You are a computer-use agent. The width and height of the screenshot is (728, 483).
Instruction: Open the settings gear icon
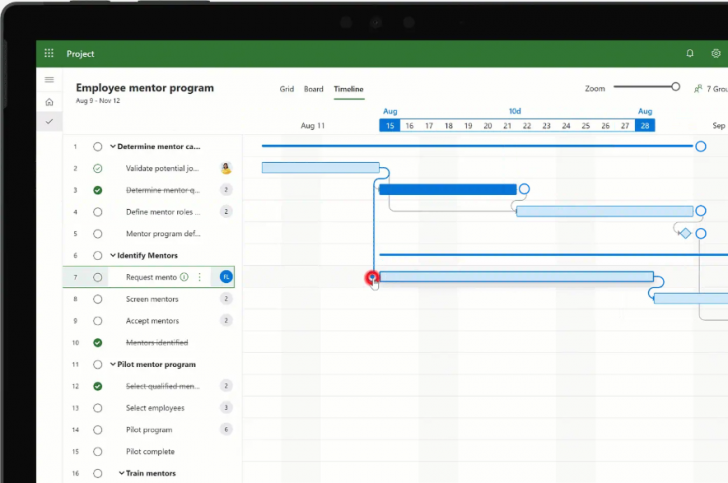(716, 53)
